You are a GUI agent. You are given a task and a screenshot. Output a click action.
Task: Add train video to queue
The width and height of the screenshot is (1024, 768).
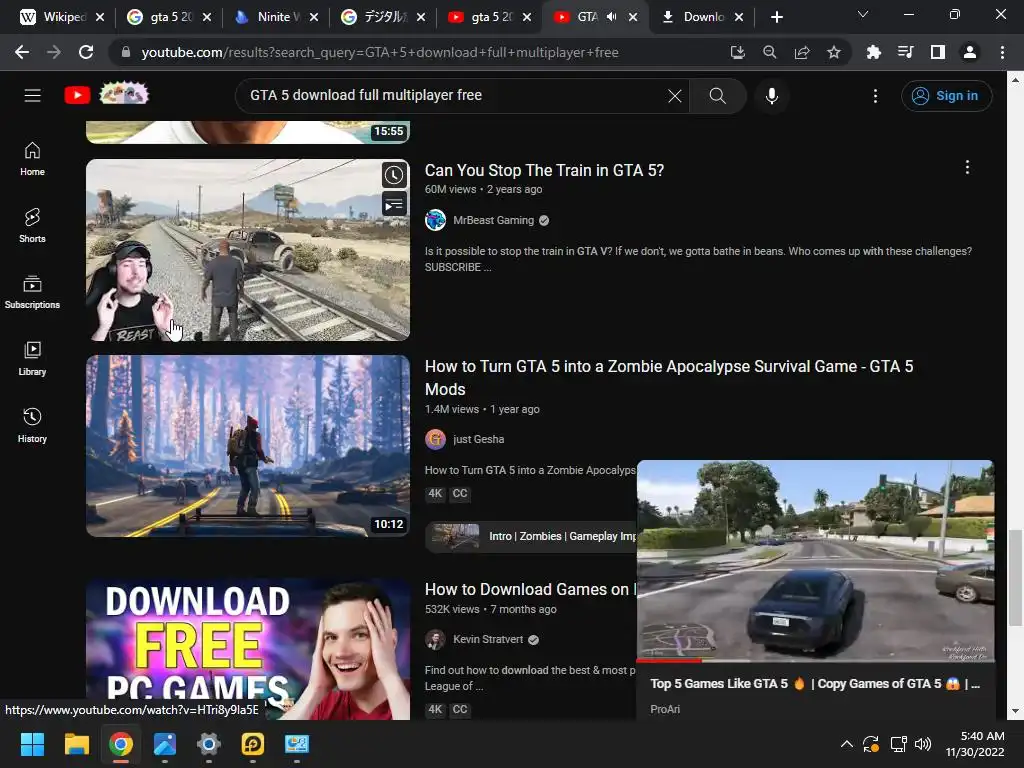394,204
